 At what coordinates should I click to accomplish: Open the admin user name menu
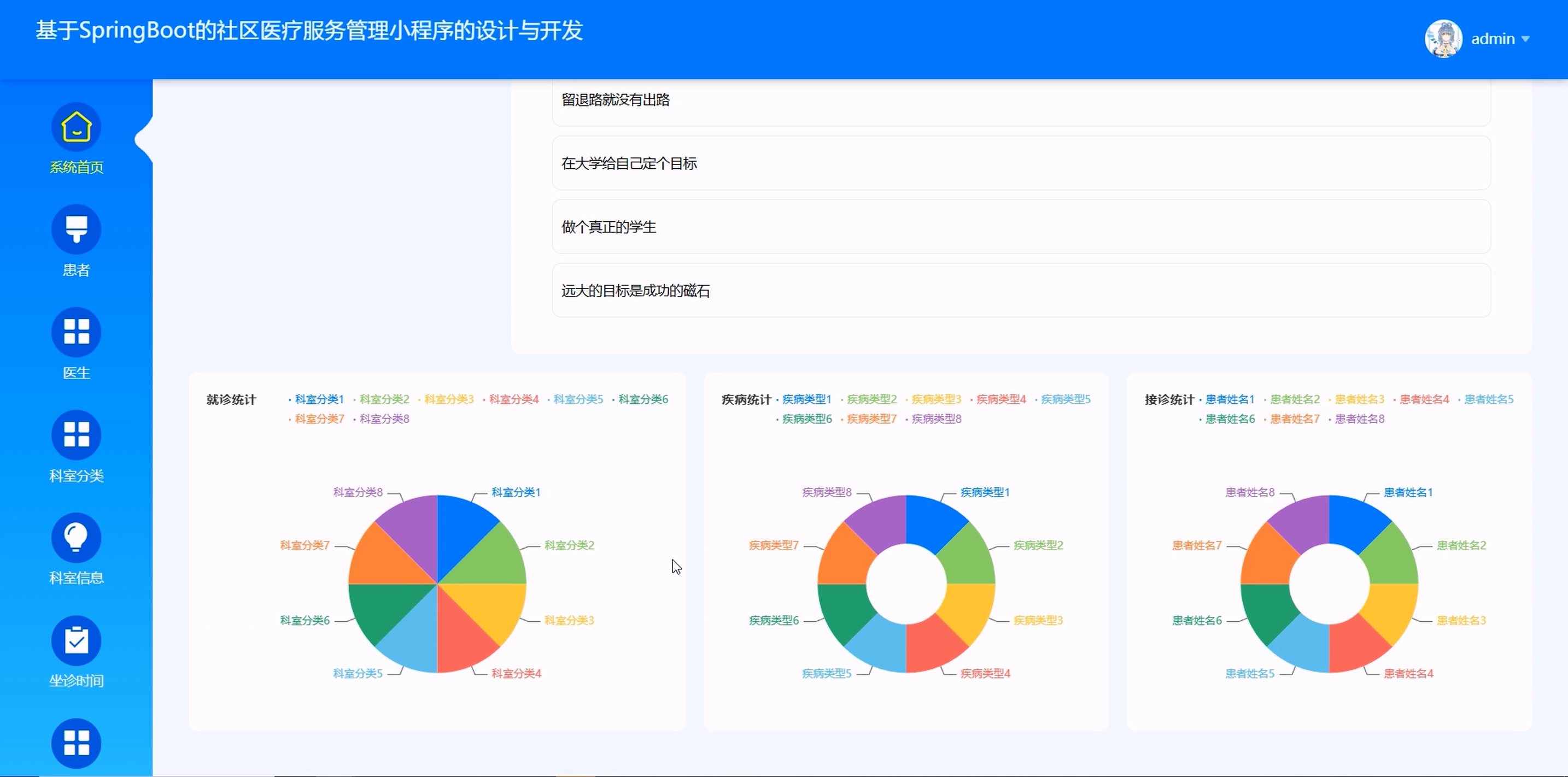(1493, 39)
